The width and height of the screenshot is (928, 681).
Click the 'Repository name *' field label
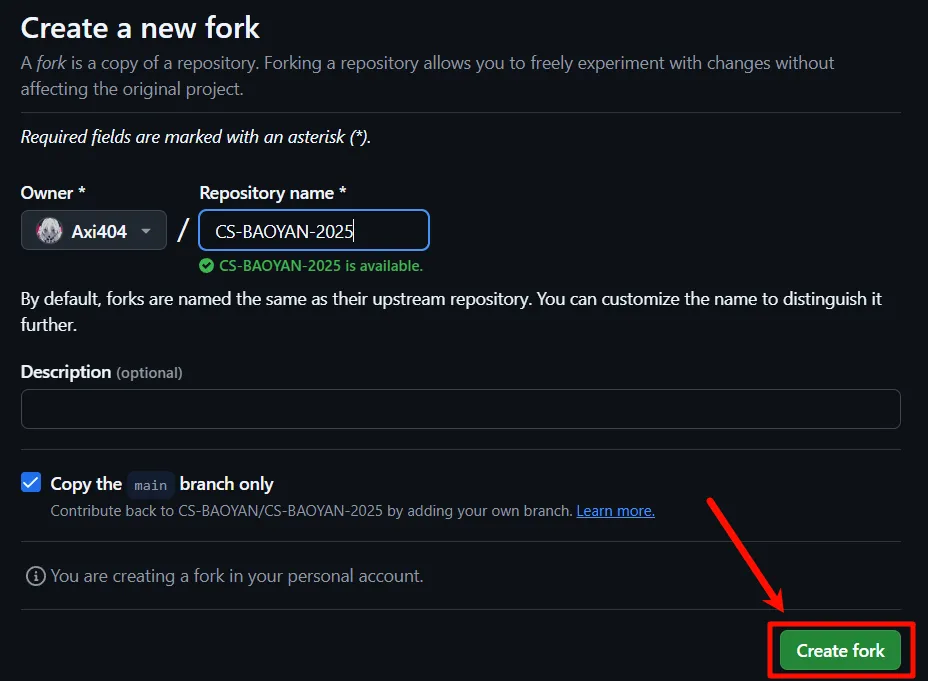273,193
